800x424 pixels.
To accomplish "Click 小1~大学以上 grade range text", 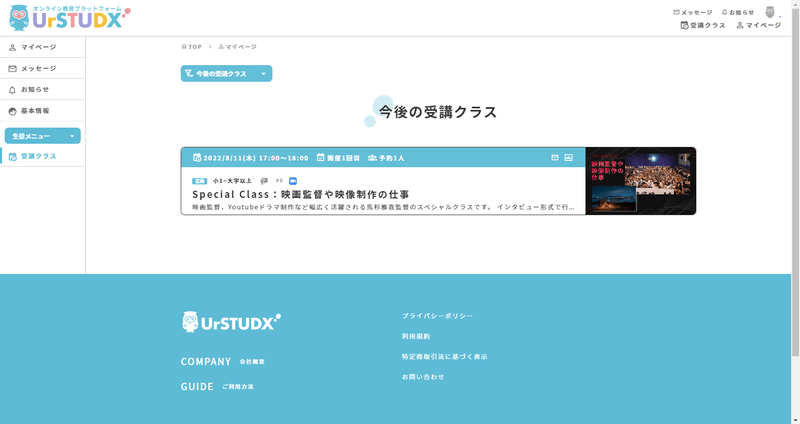I will (x=232, y=181).
